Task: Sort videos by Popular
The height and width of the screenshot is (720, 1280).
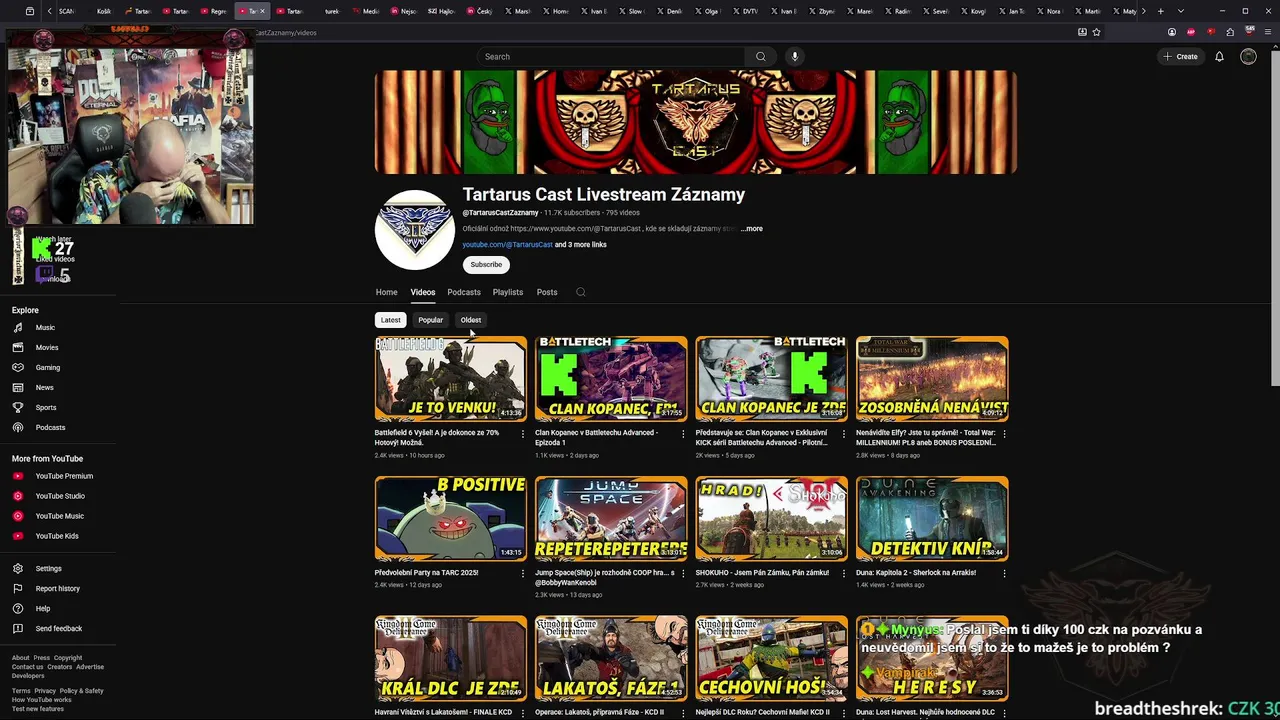Action: pyautogui.click(x=431, y=320)
